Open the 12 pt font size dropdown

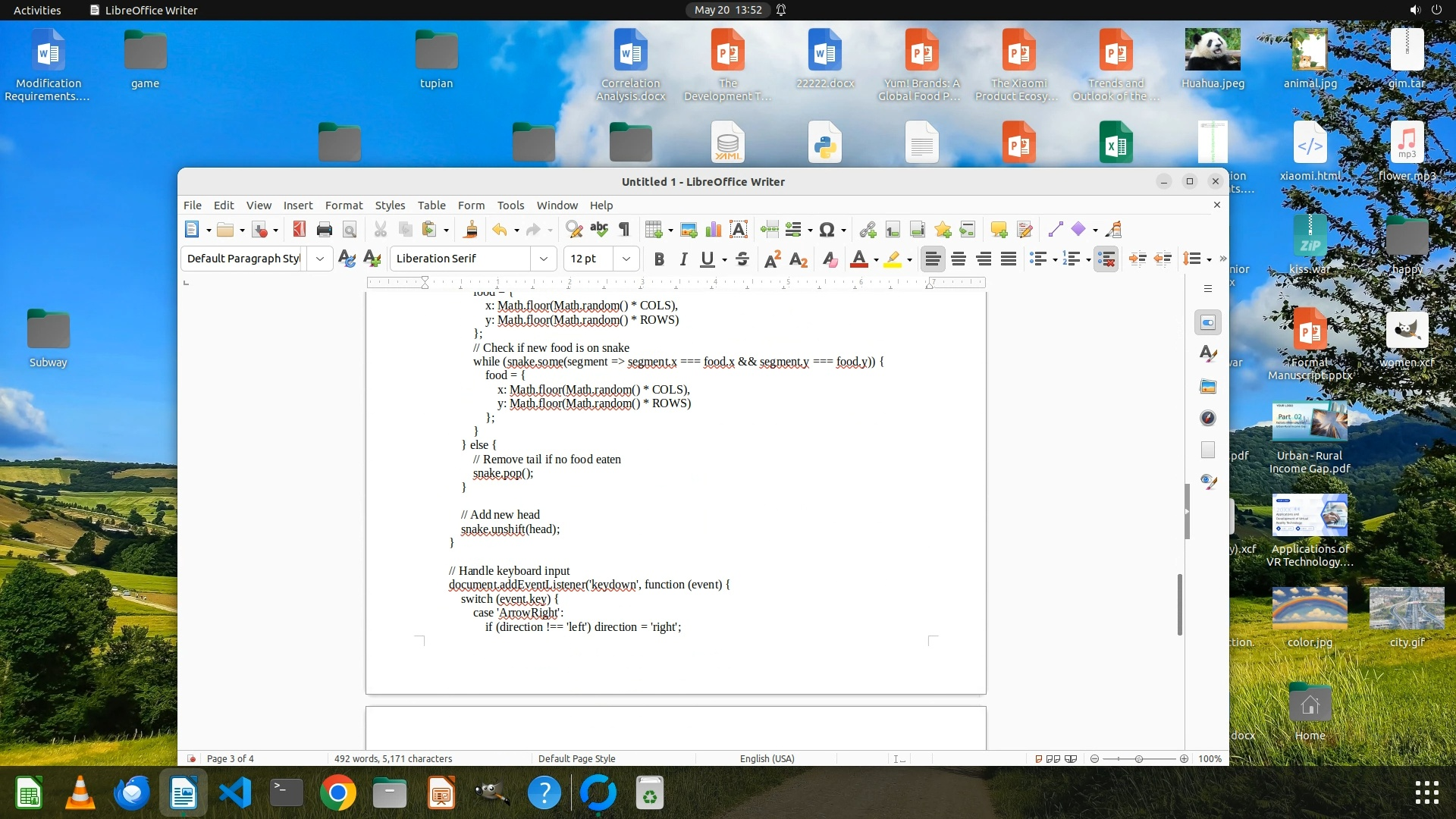pyautogui.click(x=626, y=259)
